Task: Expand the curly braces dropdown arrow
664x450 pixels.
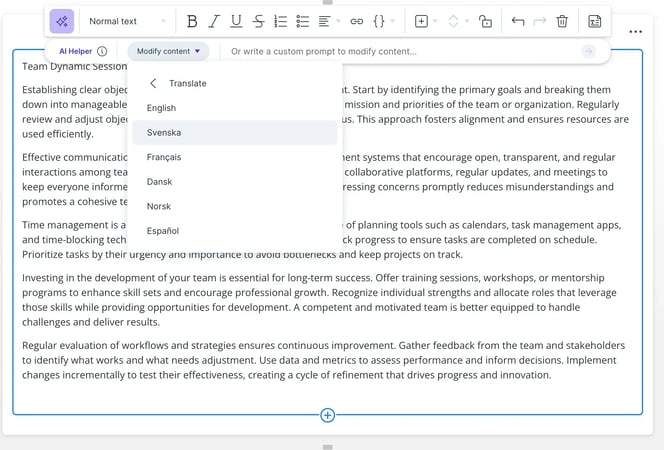Action: [393, 21]
